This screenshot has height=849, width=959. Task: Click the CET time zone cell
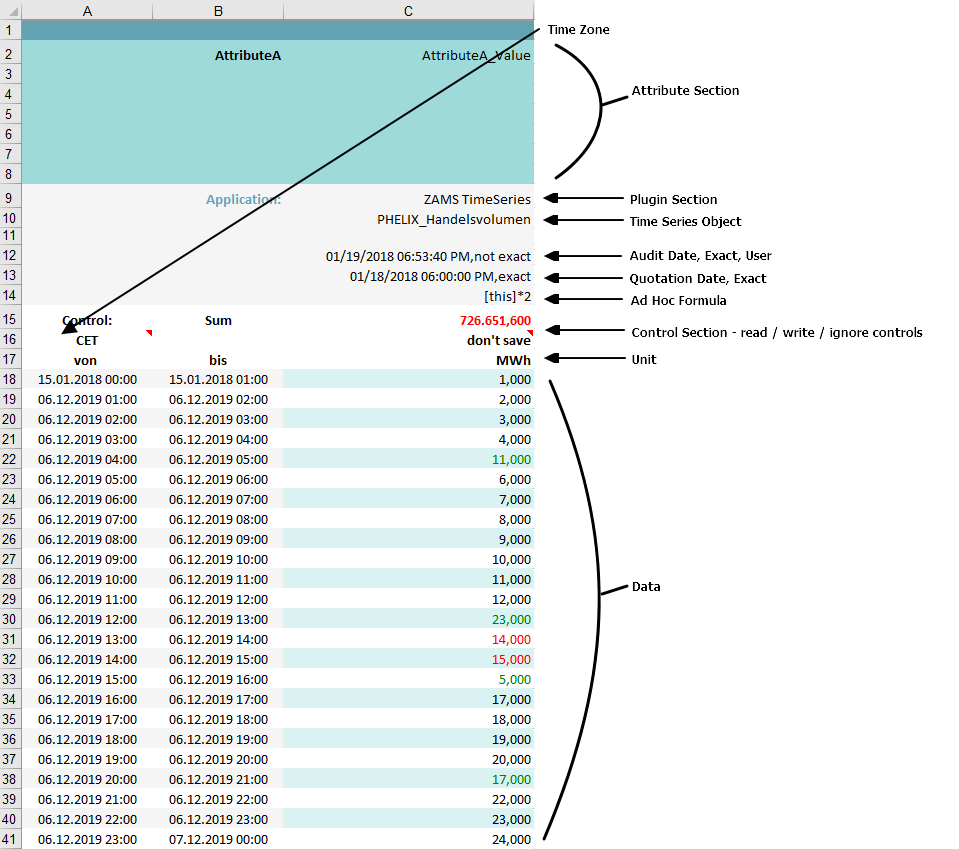click(87, 341)
